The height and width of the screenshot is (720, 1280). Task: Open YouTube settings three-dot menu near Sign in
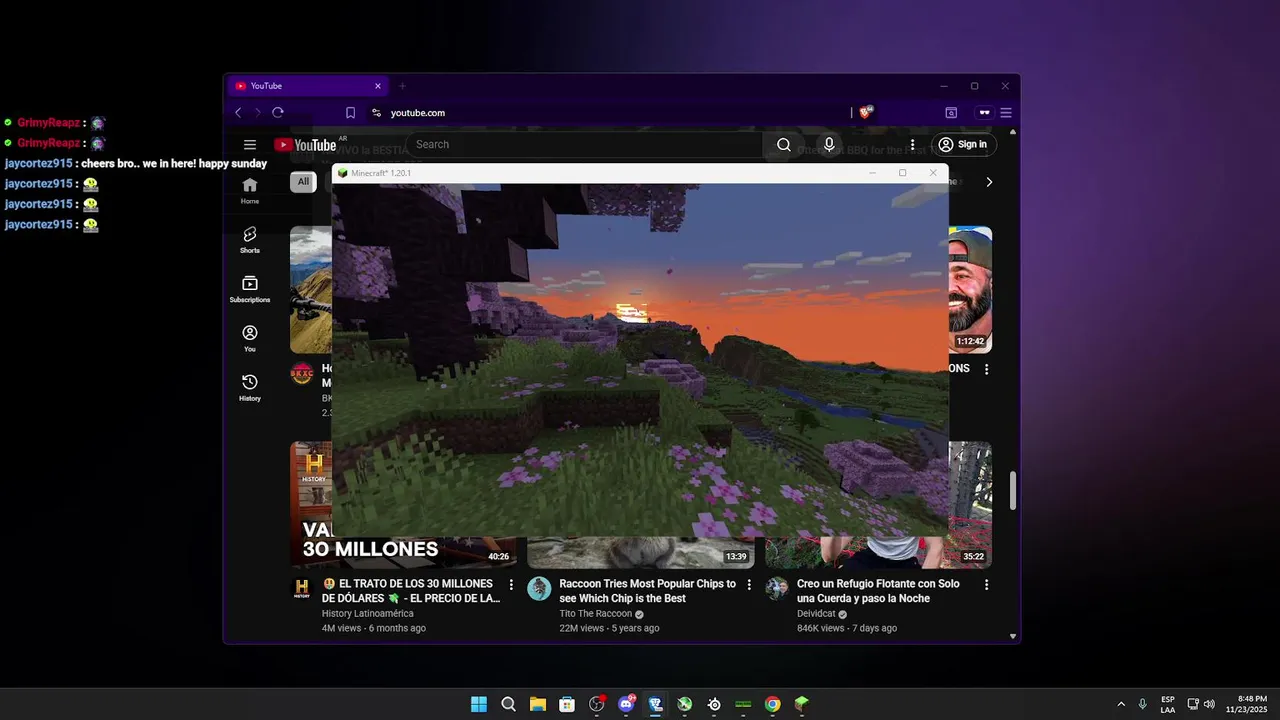click(x=912, y=145)
